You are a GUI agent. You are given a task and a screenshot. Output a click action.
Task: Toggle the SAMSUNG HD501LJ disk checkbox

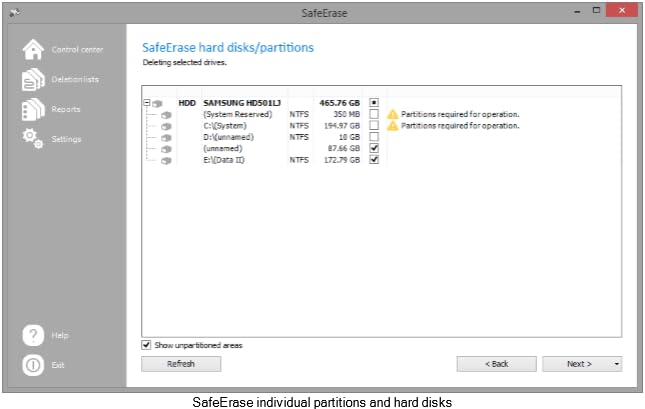click(x=374, y=102)
